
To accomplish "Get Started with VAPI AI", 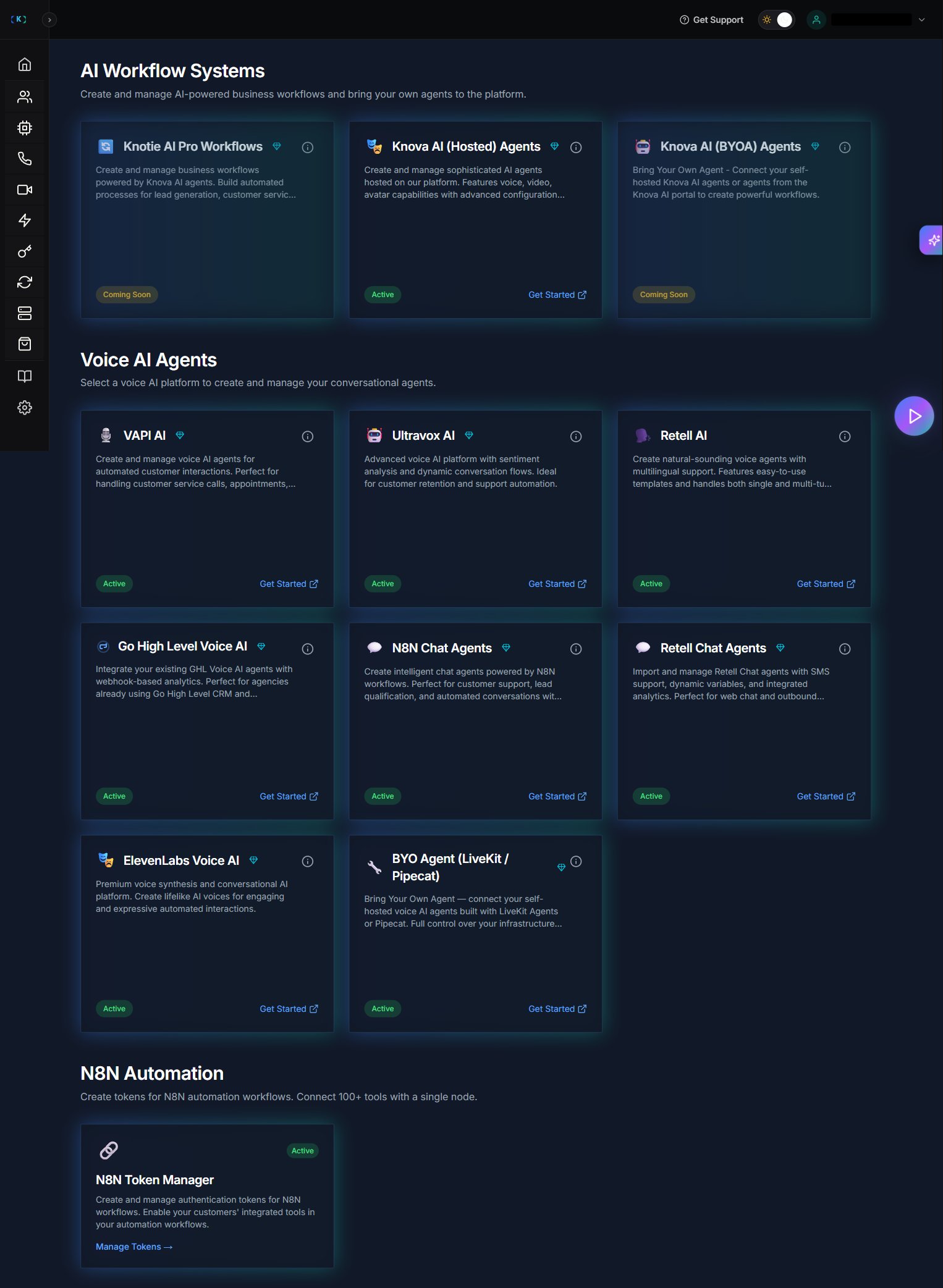I will 289,584.
